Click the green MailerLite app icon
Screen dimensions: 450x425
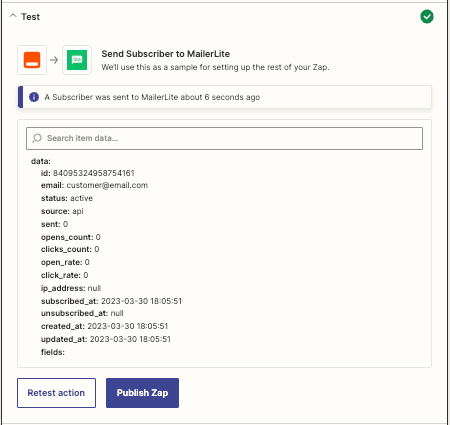pyautogui.click(x=77, y=60)
